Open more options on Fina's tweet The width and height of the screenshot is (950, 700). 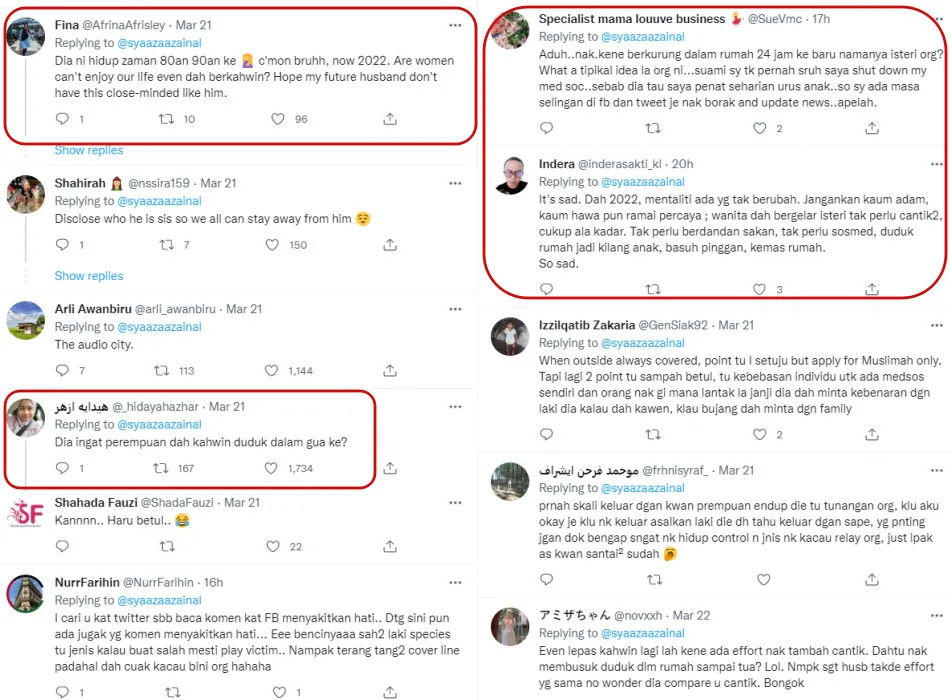pyautogui.click(x=455, y=25)
